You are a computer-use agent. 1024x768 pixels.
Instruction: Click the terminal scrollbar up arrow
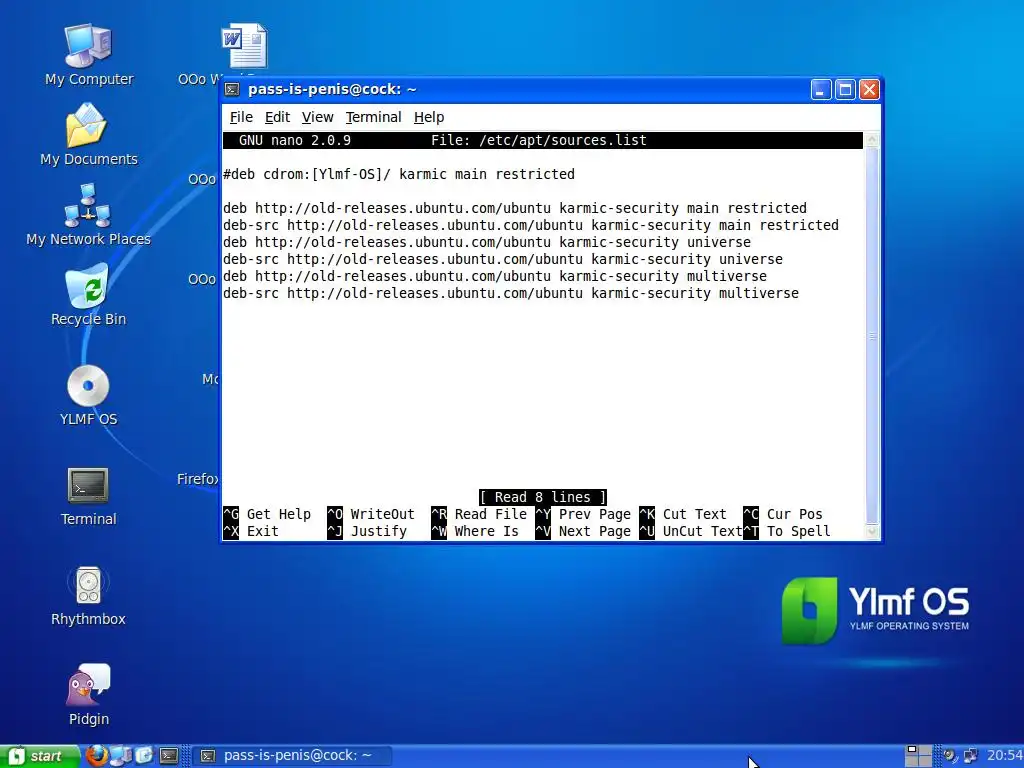click(872, 140)
